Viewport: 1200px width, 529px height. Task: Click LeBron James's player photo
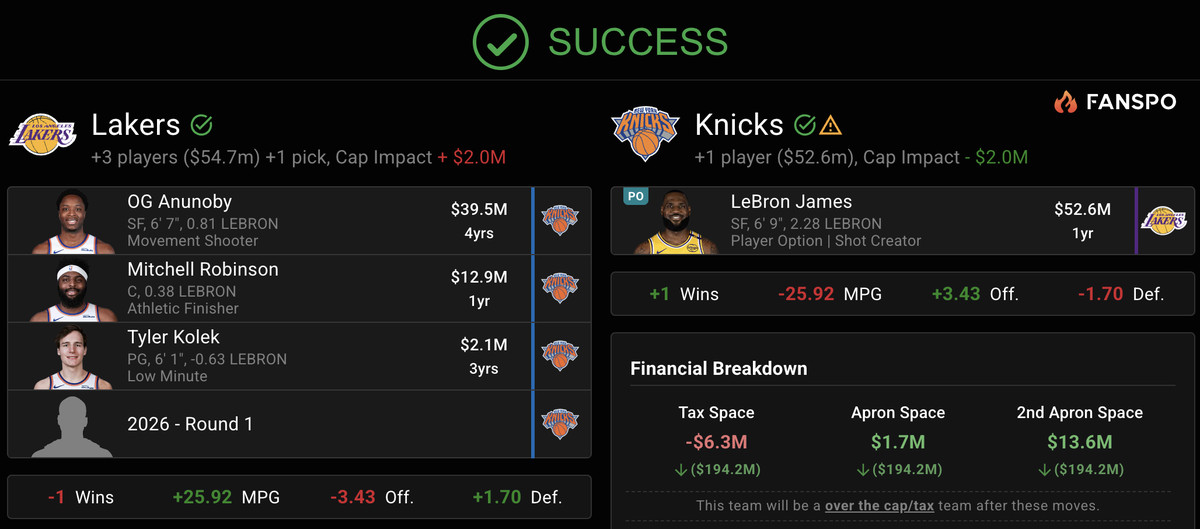pos(677,222)
